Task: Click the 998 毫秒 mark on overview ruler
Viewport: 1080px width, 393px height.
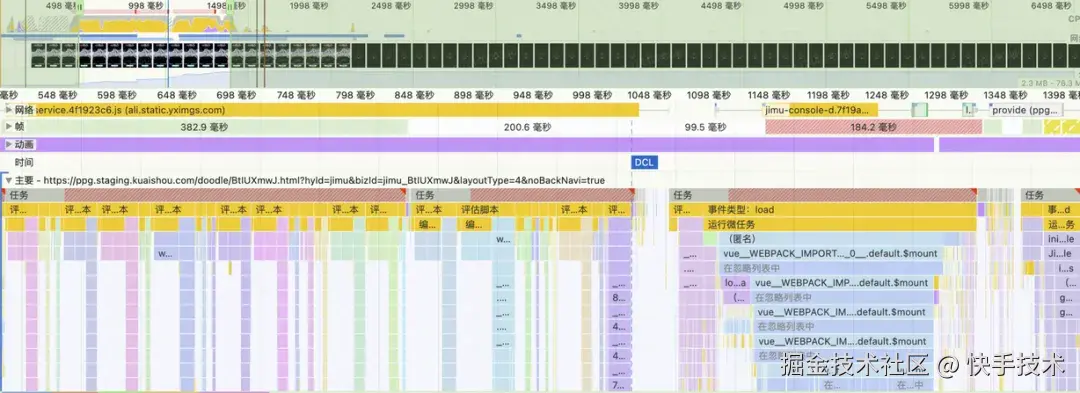Action: pyautogui.click(x=146, y=6)
